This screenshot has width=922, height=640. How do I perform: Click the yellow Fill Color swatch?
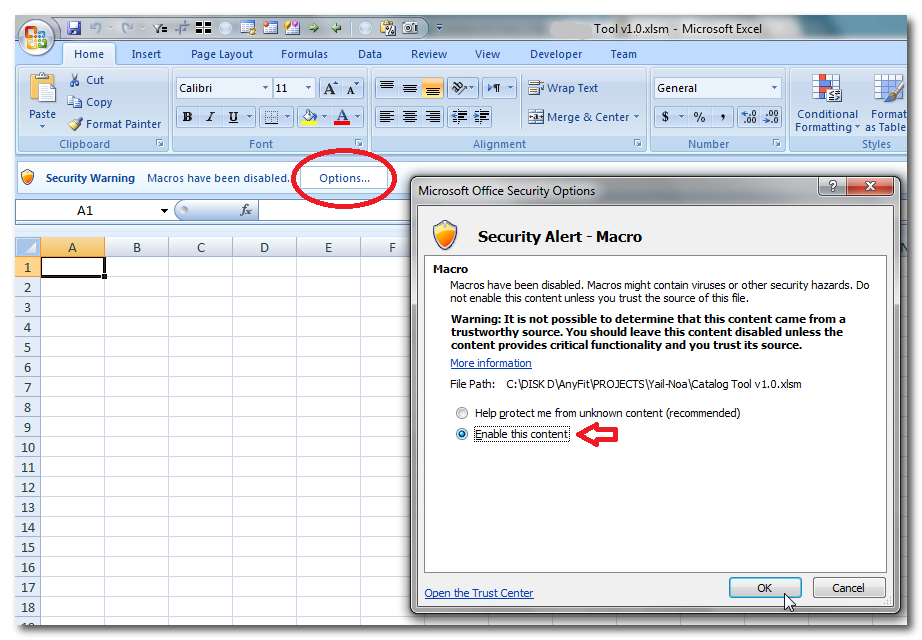coord(311,121)
